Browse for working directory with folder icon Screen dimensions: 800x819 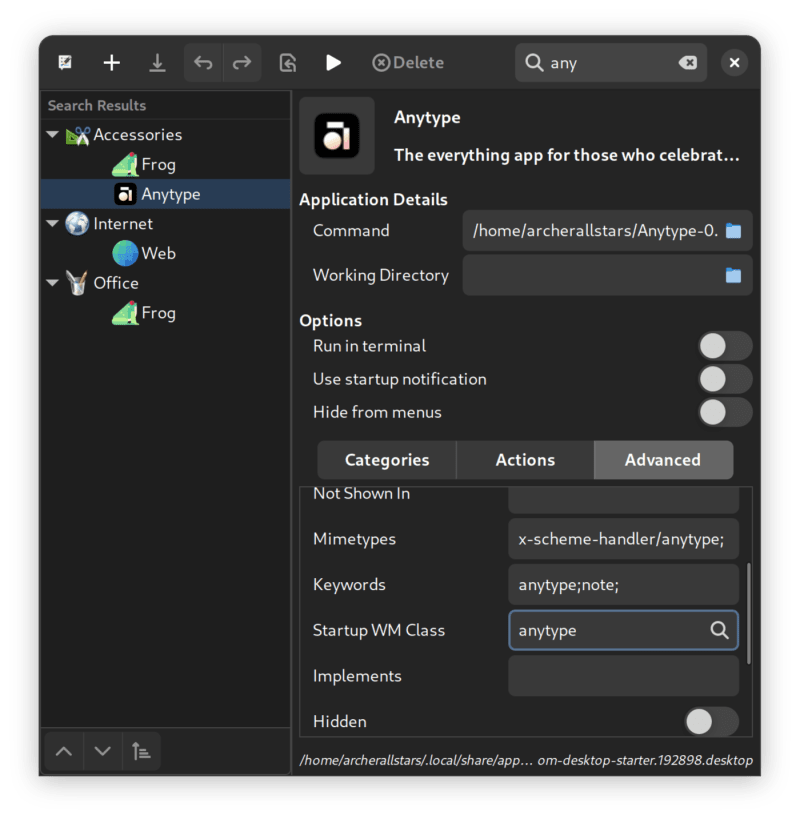point(733,275)
